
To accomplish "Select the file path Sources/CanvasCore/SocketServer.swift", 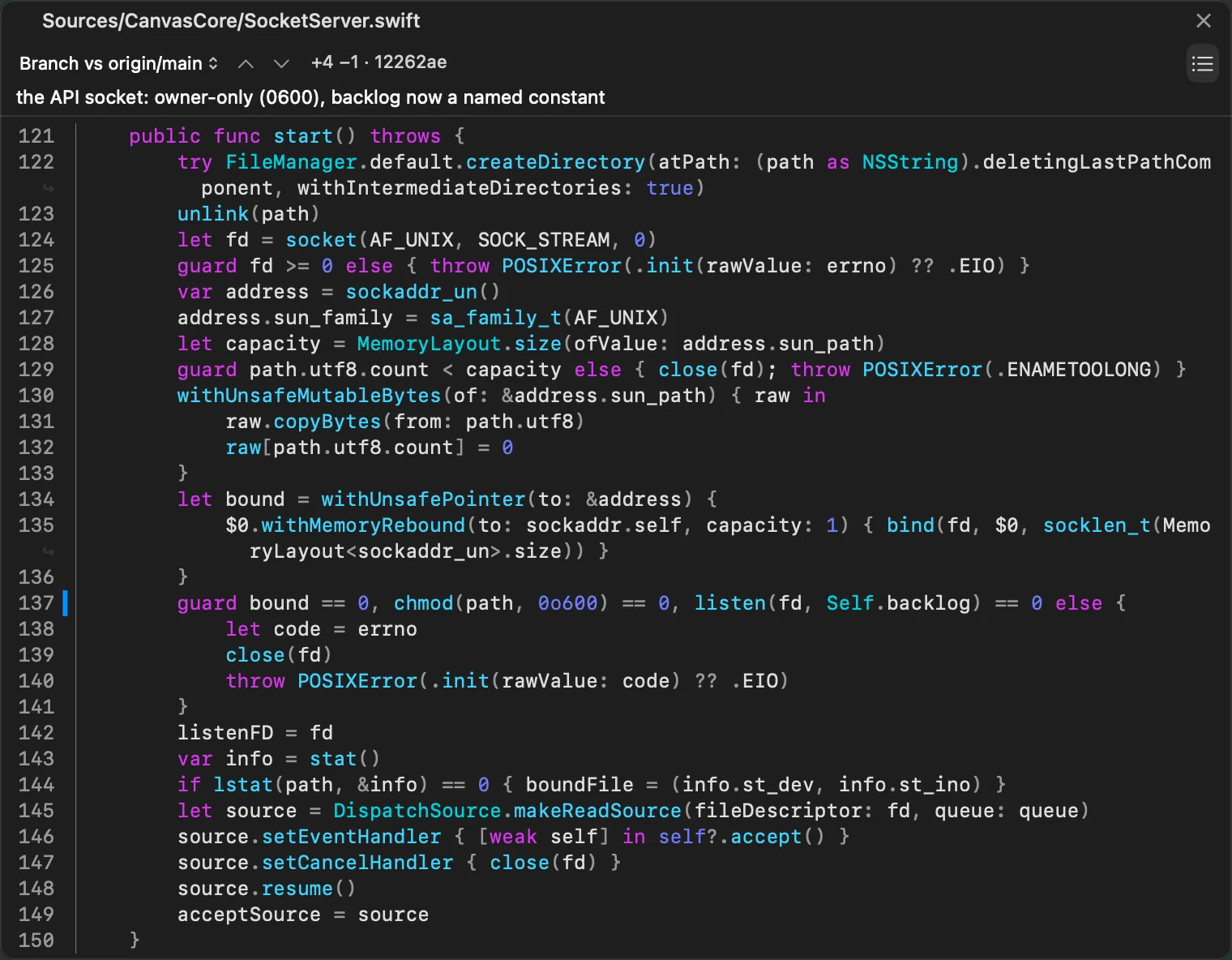I will pyautogui.click(x=231, y=21).
